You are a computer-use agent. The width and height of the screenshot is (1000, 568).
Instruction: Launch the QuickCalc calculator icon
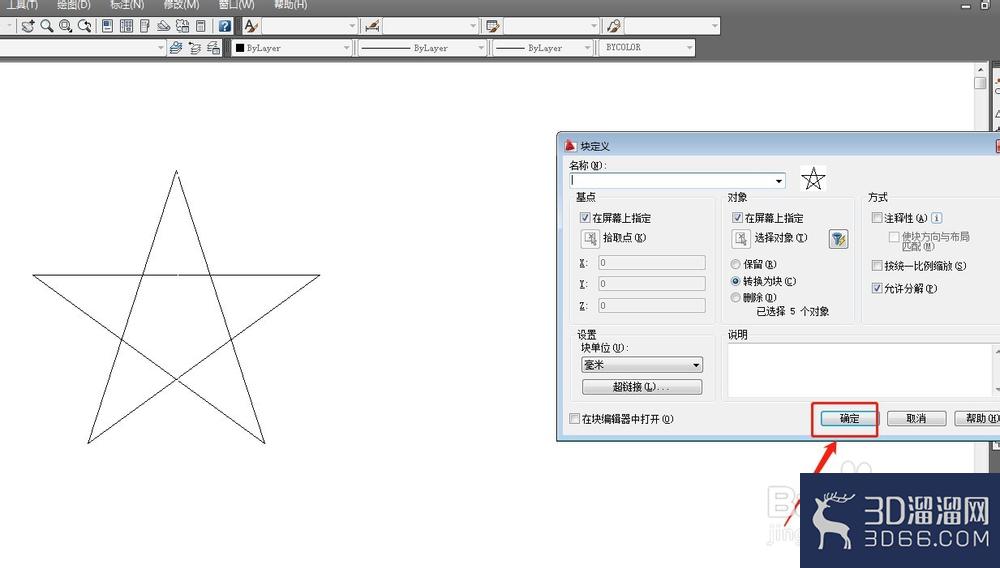point(201,26)
